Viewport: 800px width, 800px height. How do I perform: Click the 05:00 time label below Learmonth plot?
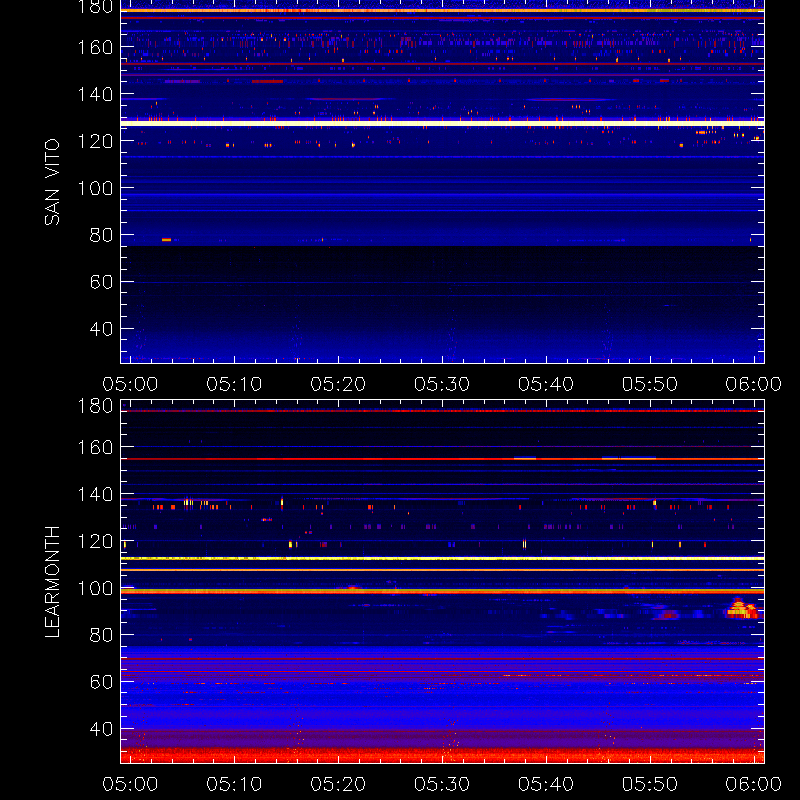click(x=130, y=784)
